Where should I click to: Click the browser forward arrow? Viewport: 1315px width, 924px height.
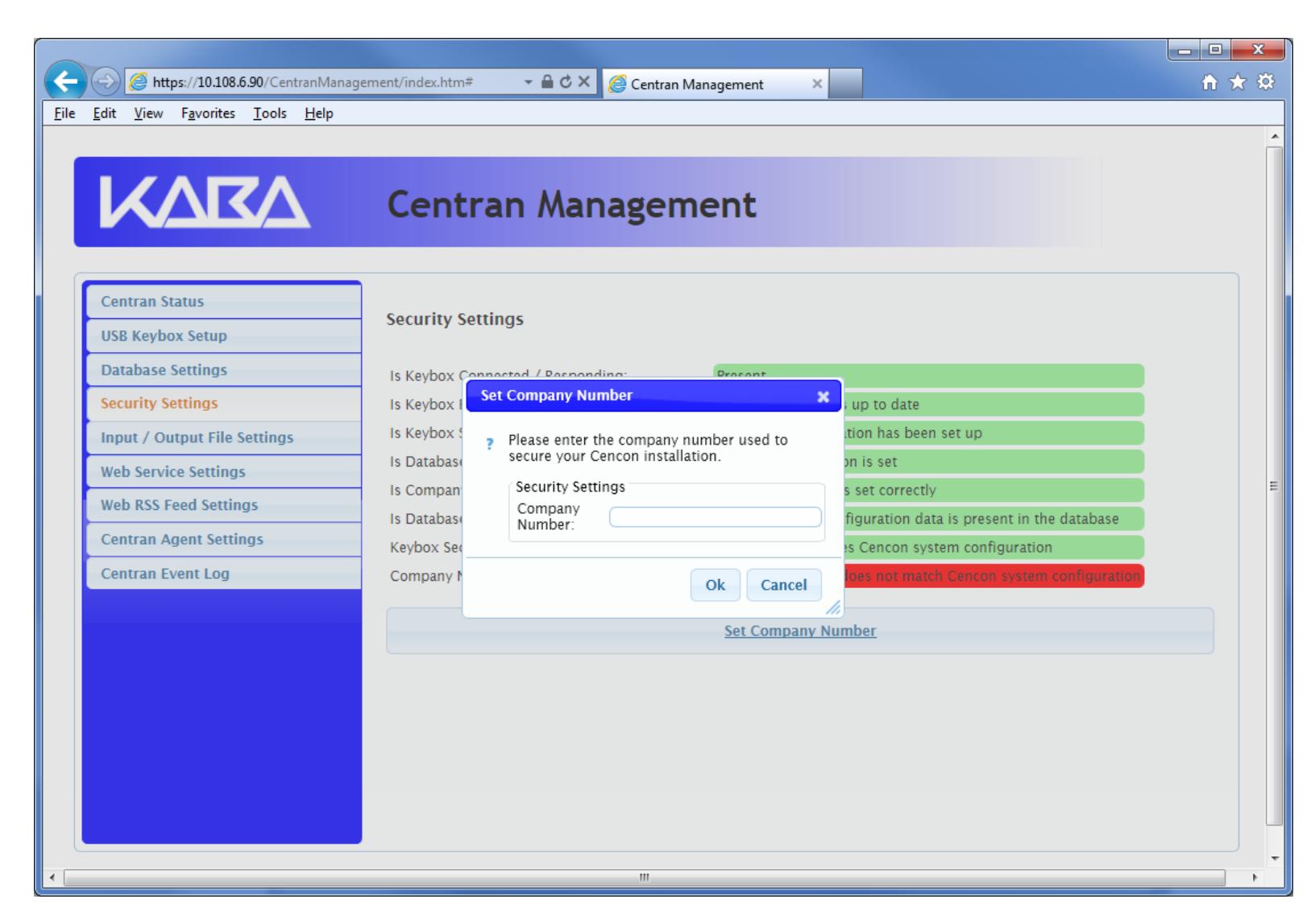coord(106,83)
